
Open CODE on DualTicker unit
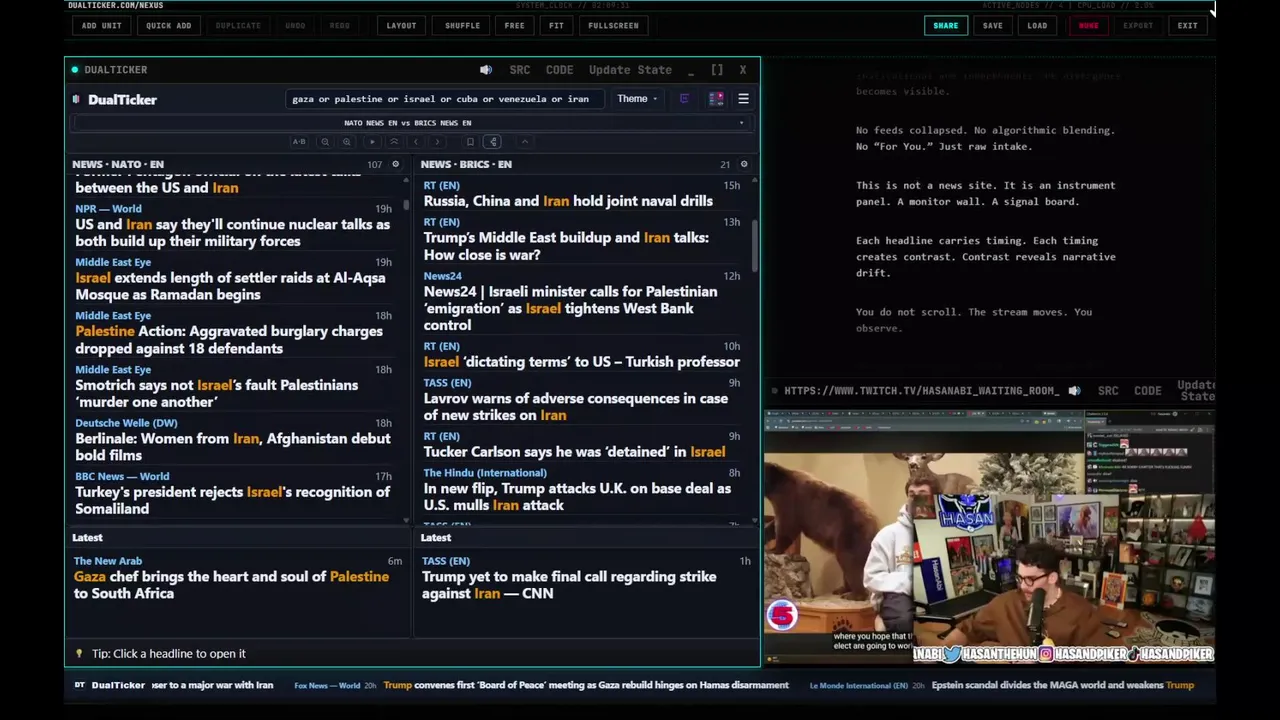tap(559, 70)
